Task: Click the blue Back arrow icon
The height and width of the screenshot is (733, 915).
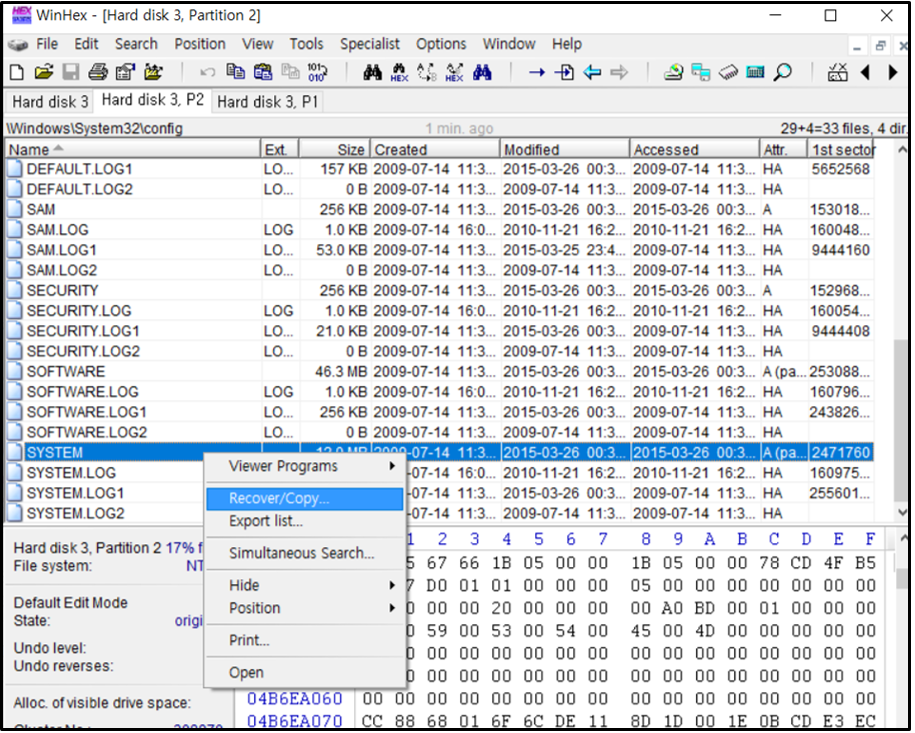Action: click(592, 72)
